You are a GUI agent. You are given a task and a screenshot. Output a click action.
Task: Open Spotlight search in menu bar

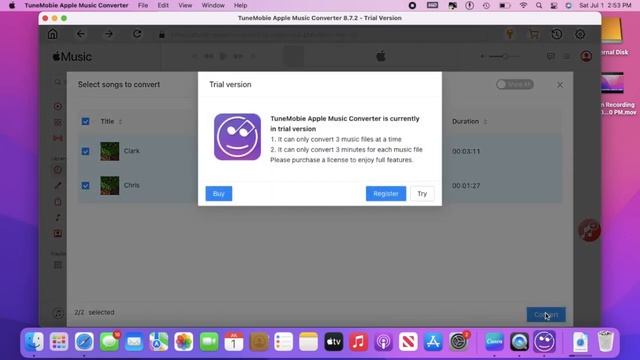pos(539,5)
